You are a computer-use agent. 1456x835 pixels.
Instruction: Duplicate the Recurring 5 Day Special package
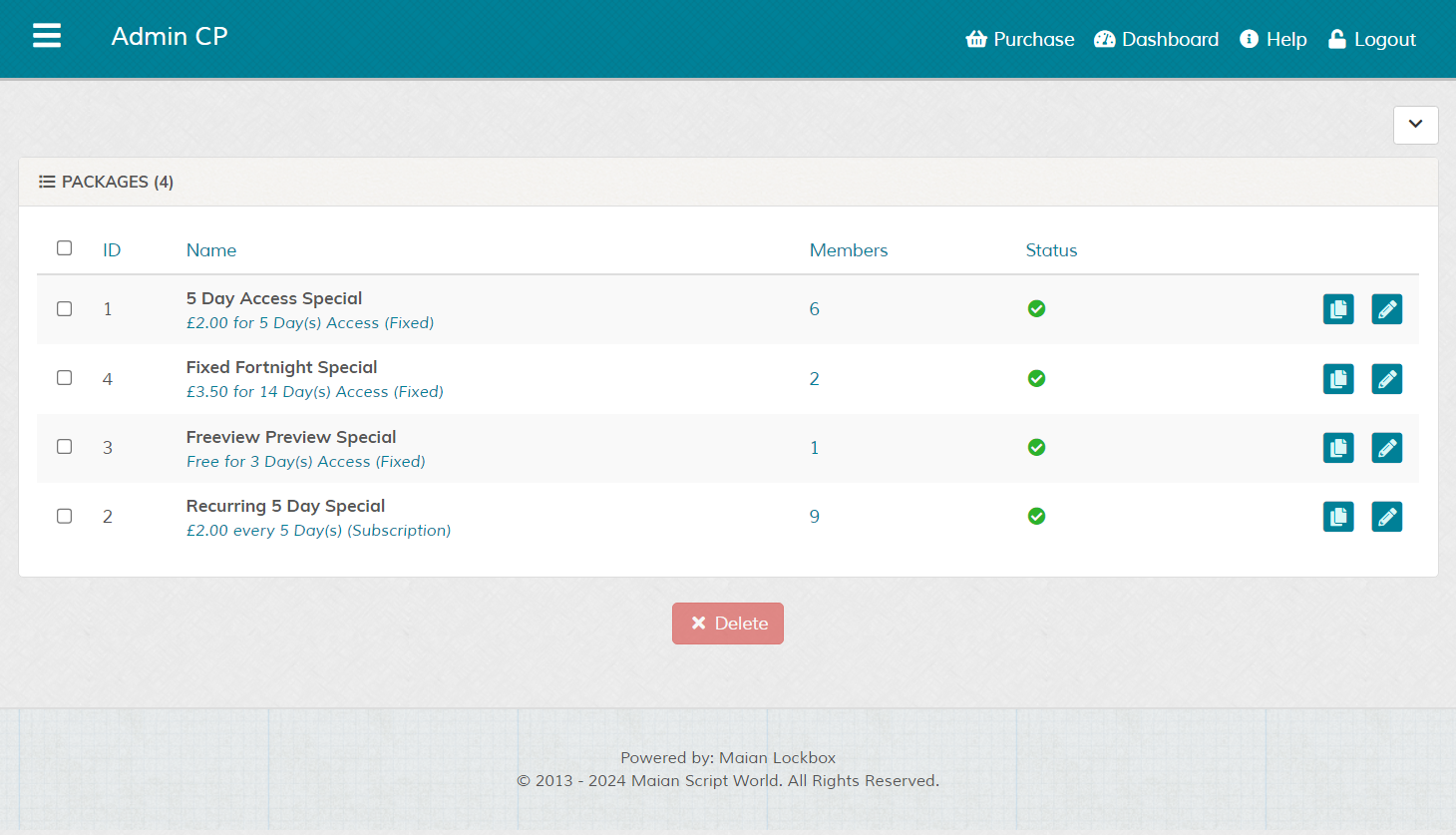pos(1337,517)
